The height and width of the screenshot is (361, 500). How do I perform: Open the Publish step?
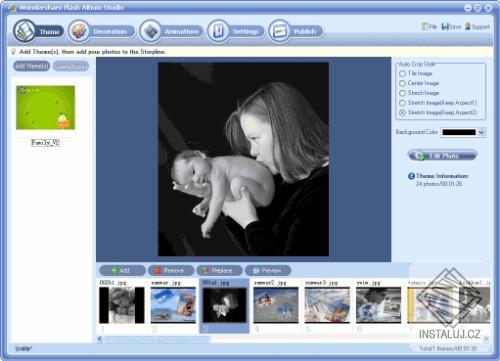pyautogui.click(x=296, y=31)
